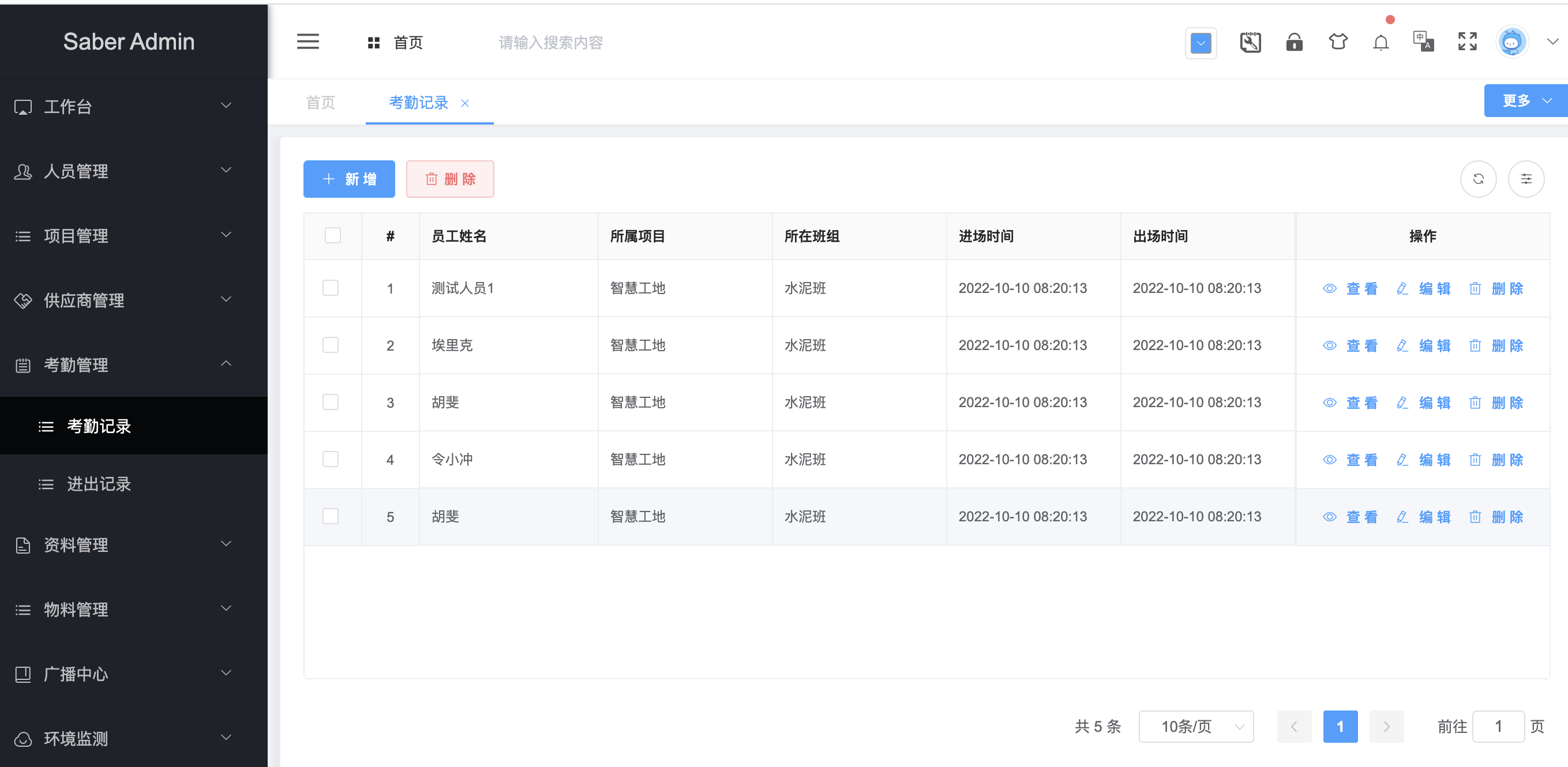
Task: Expand the 工作台 sidebar menu
Action: pos(134,107)
